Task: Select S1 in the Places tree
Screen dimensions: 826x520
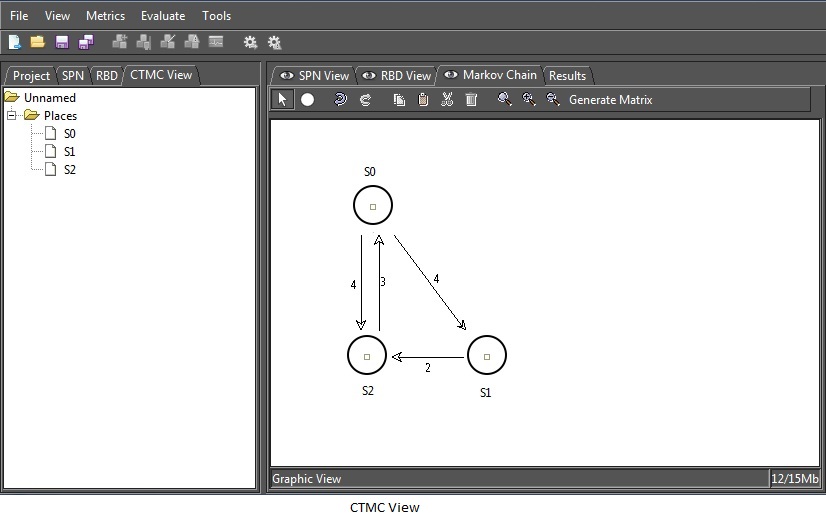Action: pyautogui.click(x=69, y=152)
